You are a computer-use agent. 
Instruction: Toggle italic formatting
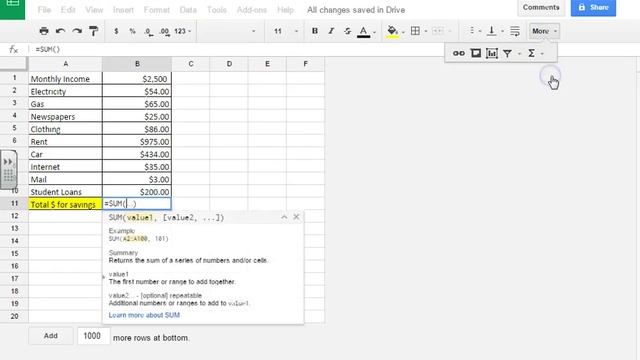point(331,31)
